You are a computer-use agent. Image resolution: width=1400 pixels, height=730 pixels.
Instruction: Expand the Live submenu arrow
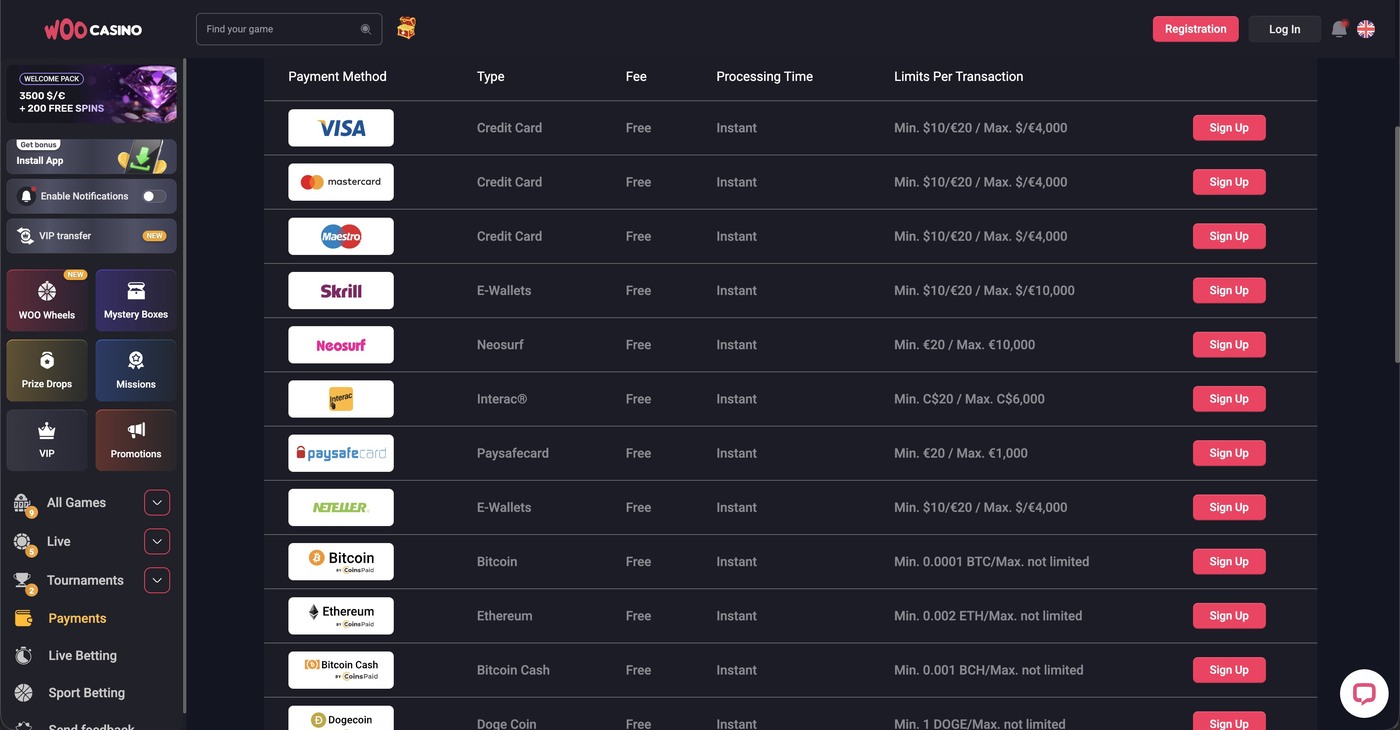point(157,541)
